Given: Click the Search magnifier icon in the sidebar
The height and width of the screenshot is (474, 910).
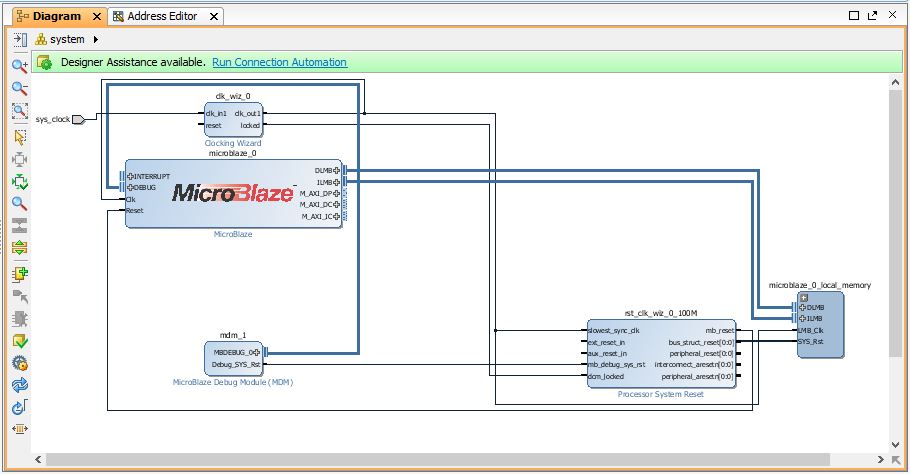Looking at the screenshot, I should pos(20,204).
